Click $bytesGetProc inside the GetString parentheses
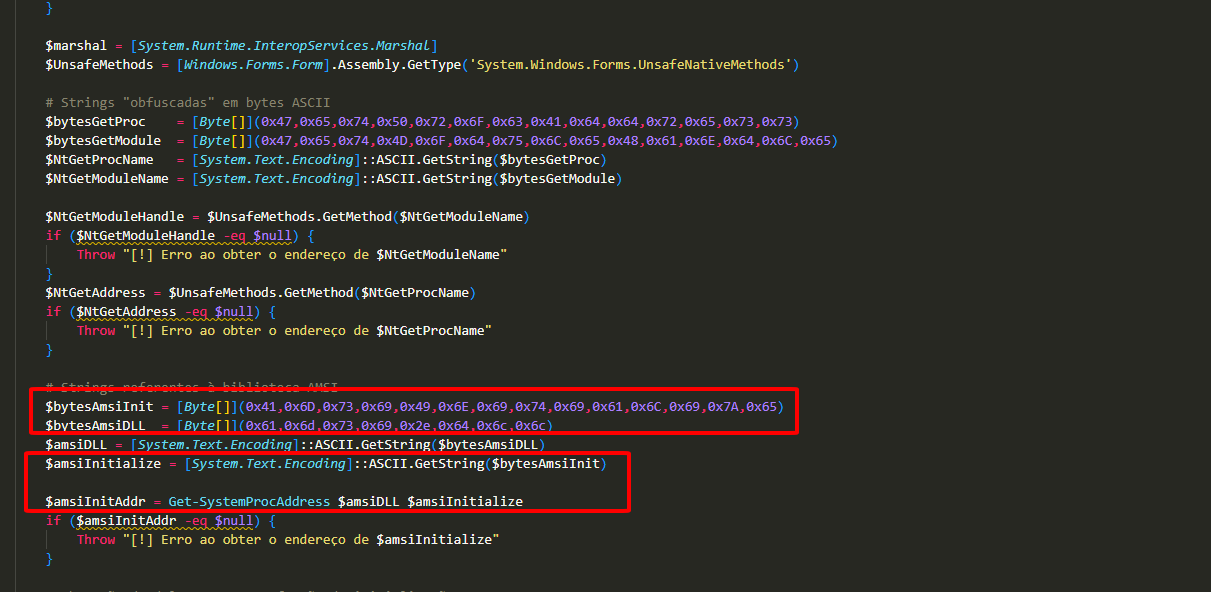The width and height of the screenshot is (1211, 592). pyautogui.click(x=549, y=160)
